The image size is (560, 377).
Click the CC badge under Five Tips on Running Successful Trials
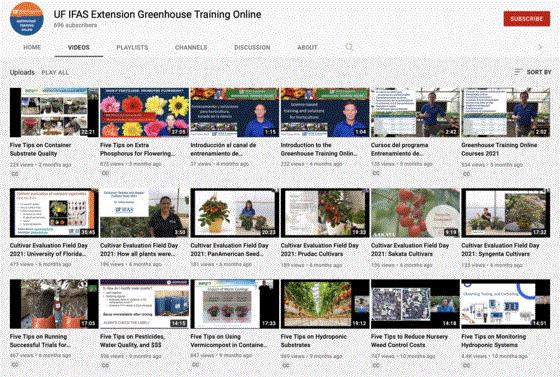[x=15, y=365]
